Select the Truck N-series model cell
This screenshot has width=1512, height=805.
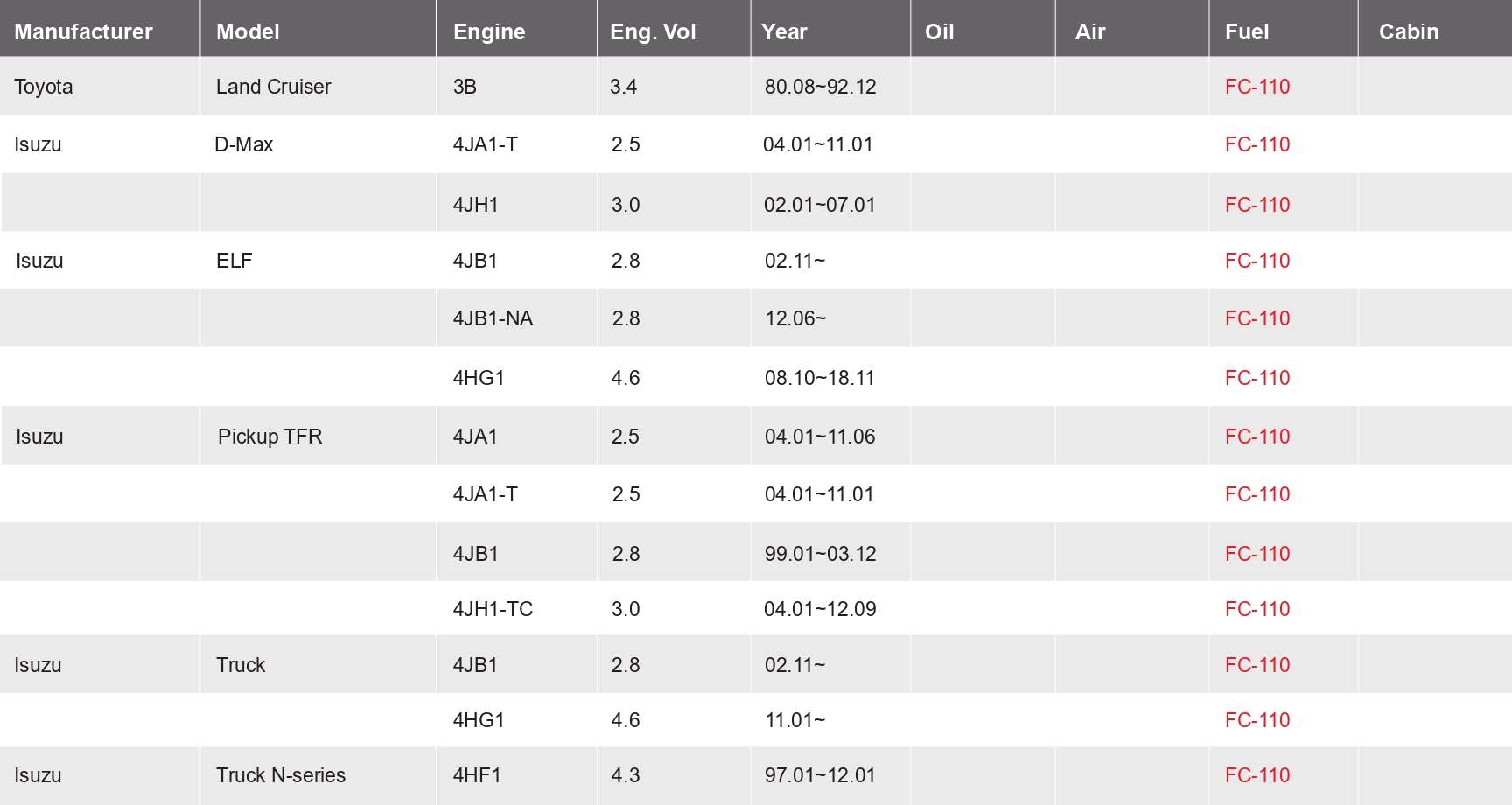point(281,775)
